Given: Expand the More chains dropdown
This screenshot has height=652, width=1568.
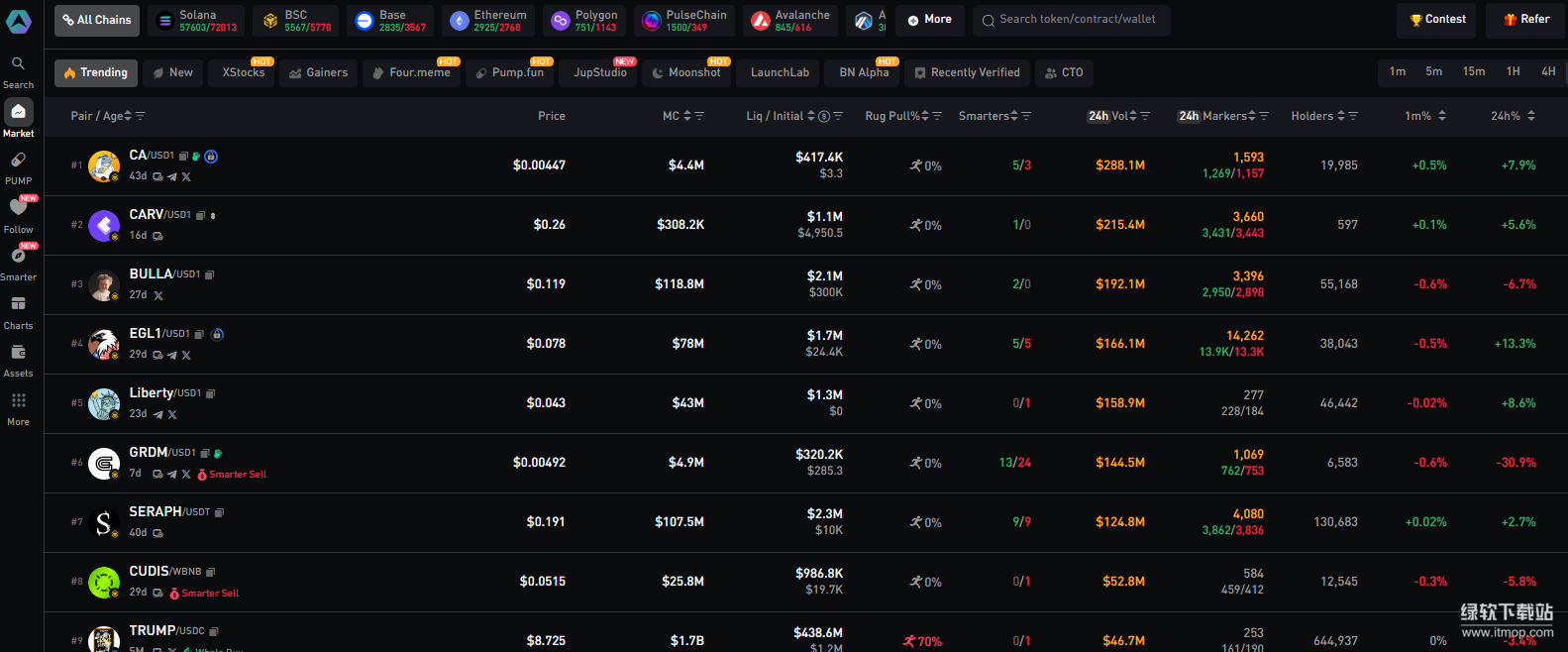Looking at the screenshot, I should [x=929, y=20].
